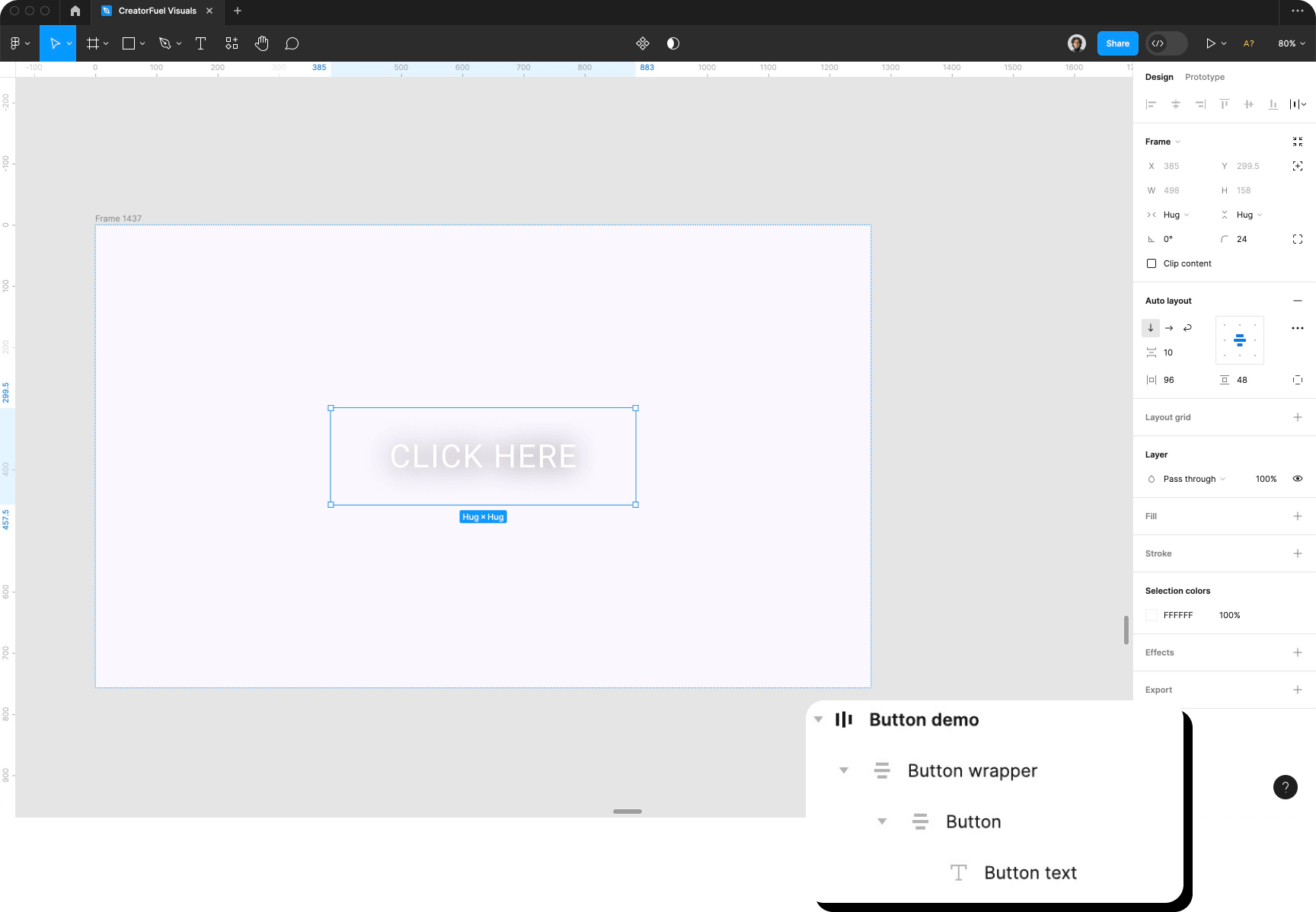The height and width of the screenshot is (912, 1316).
Task: Select the Text tool
Action: (x=200, y=43)
